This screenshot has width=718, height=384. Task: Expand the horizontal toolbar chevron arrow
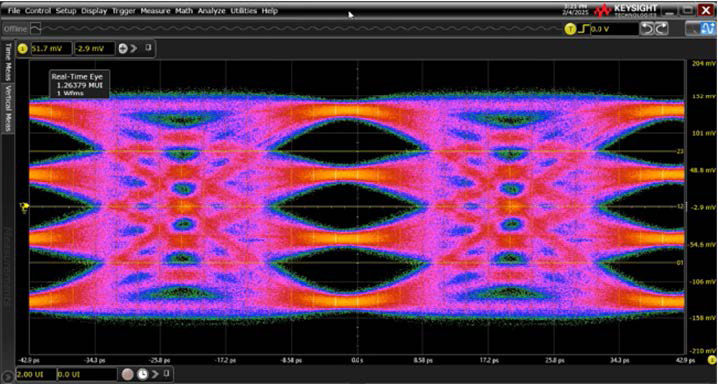coord(156,374)
